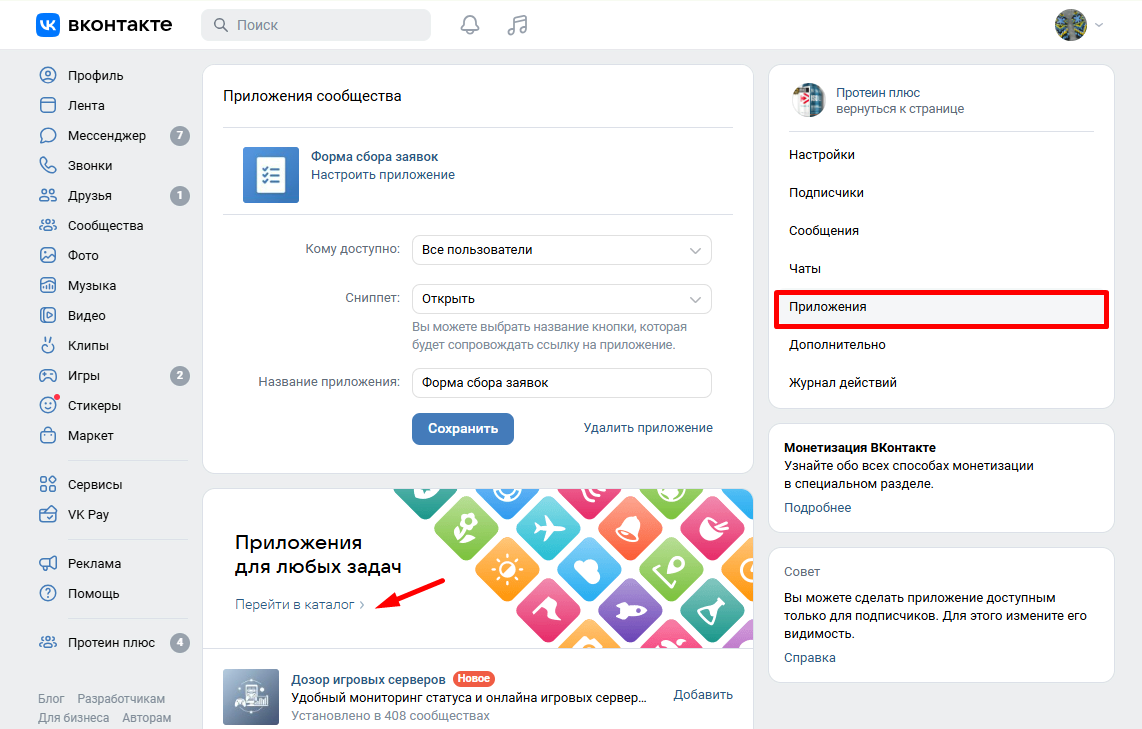The image size is (1142, 729).
Task: Select Подписчики in the community menu
Action: 826,193
